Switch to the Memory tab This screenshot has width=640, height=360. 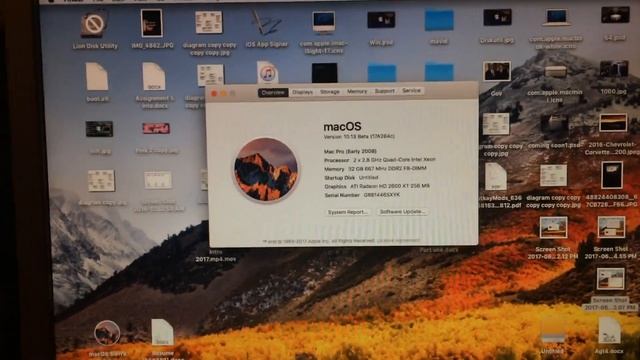[x=357, y=91]
